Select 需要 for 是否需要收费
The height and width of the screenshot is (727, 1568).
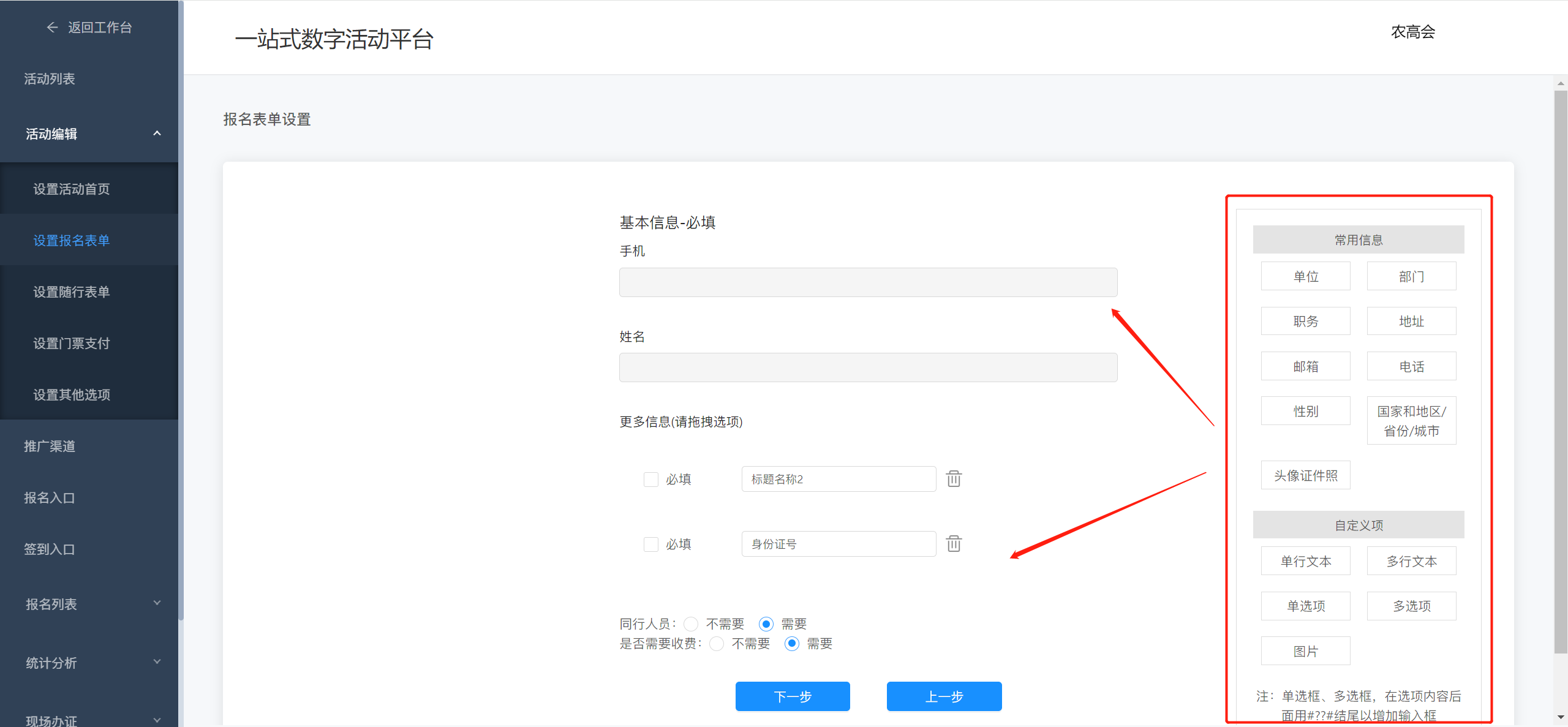point(791,644)
